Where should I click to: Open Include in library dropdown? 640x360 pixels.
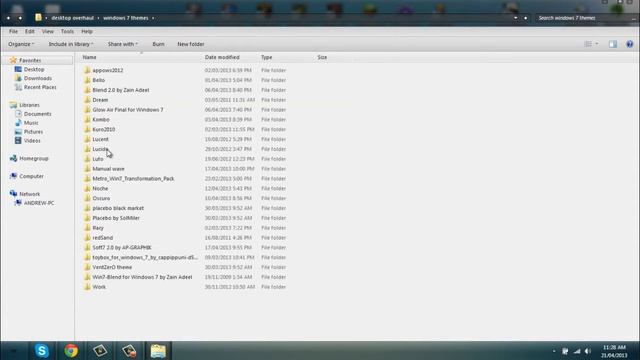[71, 44]
